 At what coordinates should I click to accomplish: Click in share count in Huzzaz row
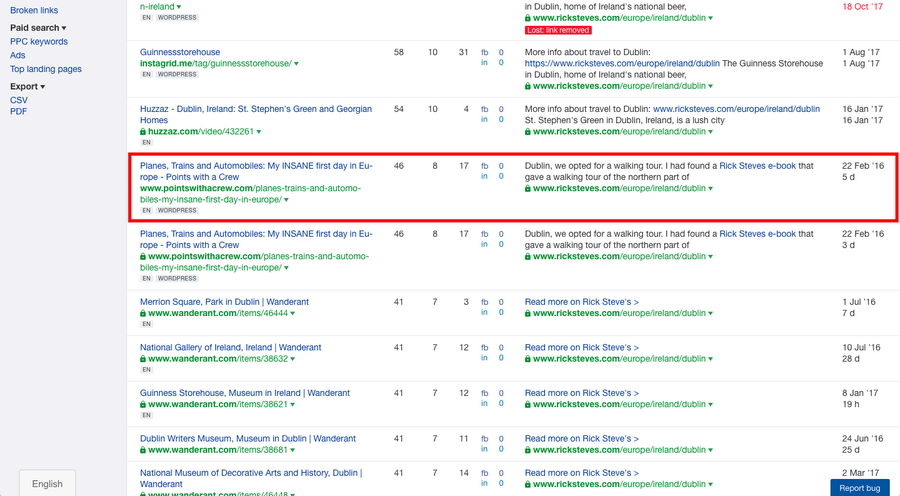(x=501, y=119)
